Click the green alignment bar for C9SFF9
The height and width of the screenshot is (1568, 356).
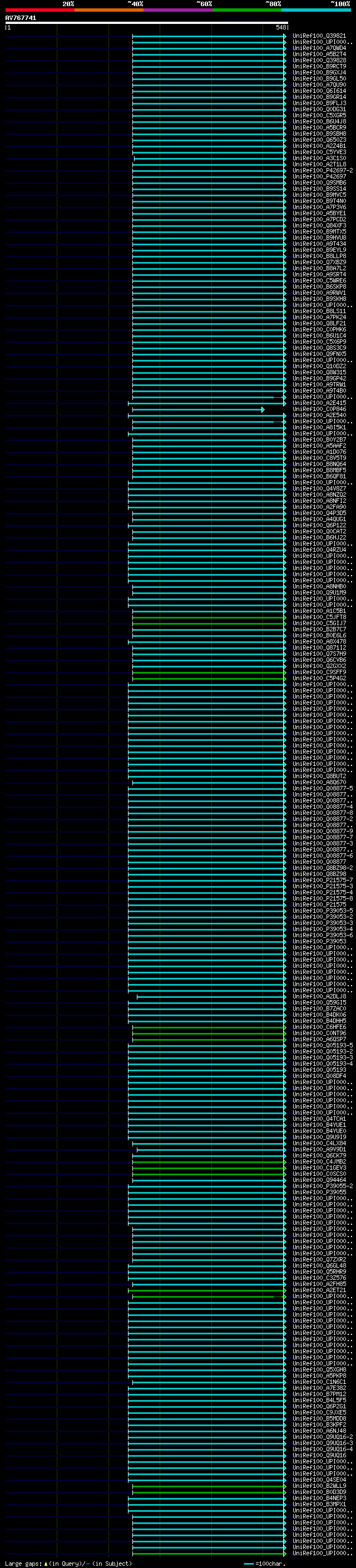click(x=209, y=672)
